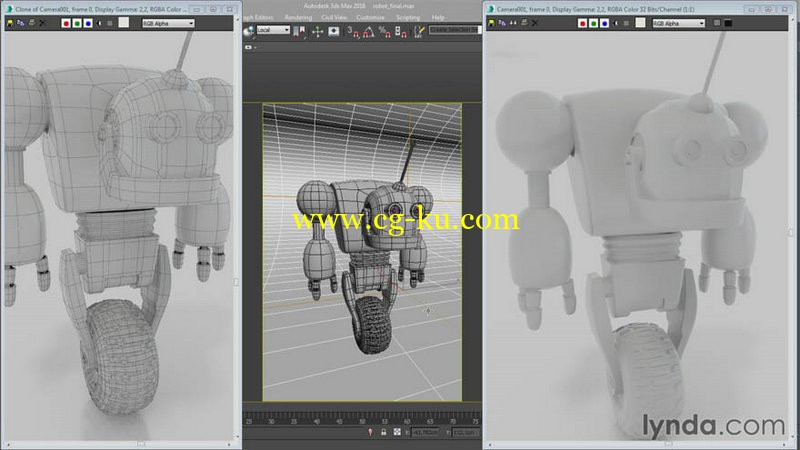
Task: Open RGB Alpha dropdown in Clone window
Action: tap(168, 23)
